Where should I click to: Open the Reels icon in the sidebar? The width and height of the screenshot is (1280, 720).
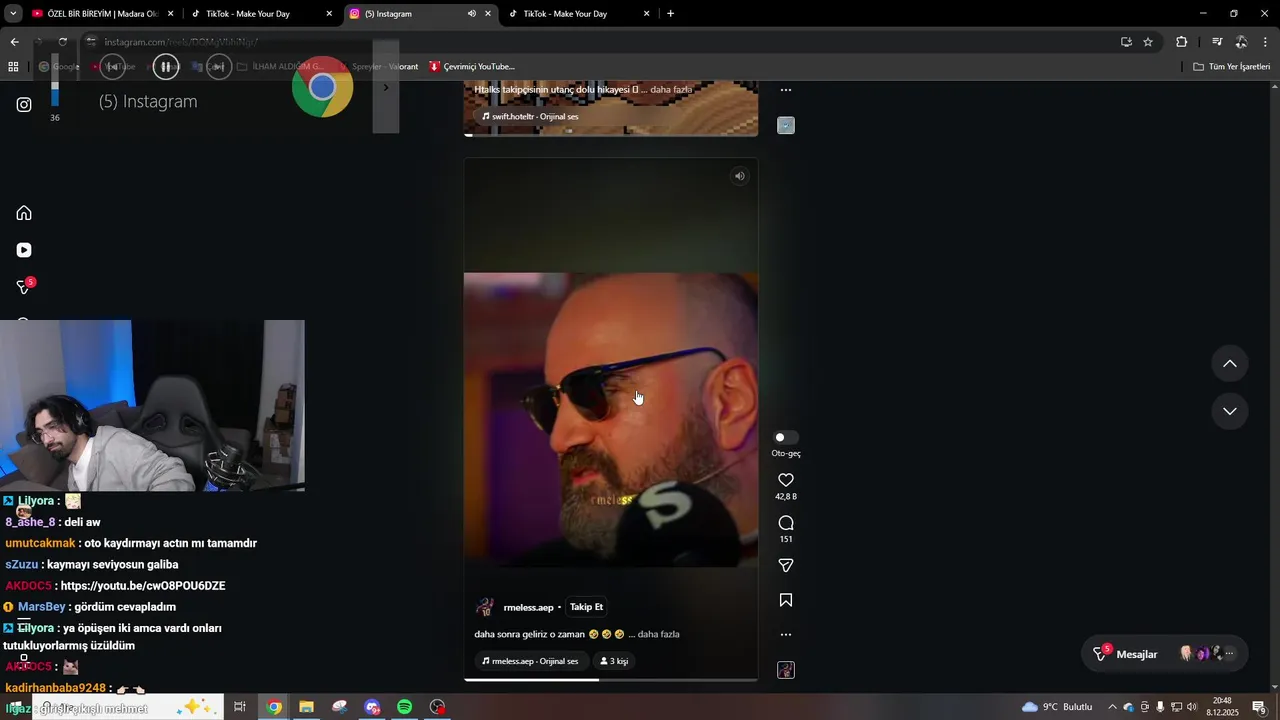coord(24,250)
